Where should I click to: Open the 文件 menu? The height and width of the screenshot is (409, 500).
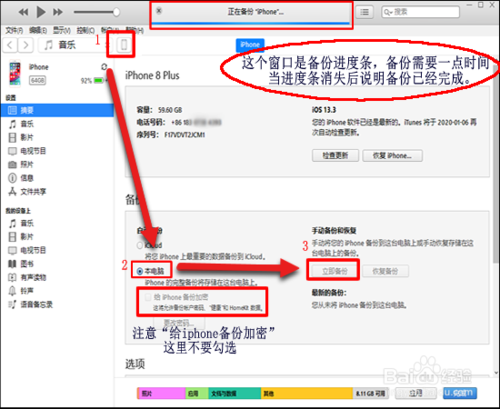pos(14,31)
